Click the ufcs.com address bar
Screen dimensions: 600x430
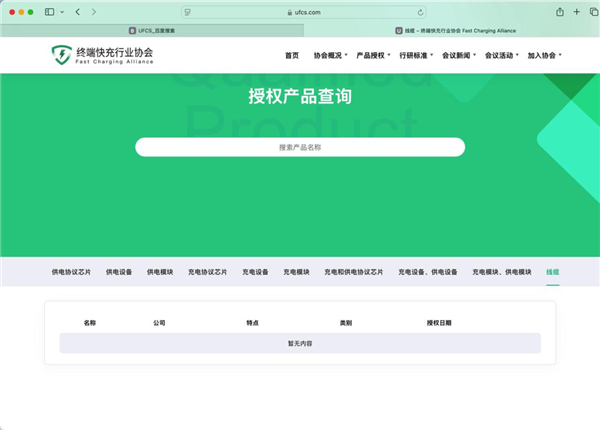click(x=300, y=12)
